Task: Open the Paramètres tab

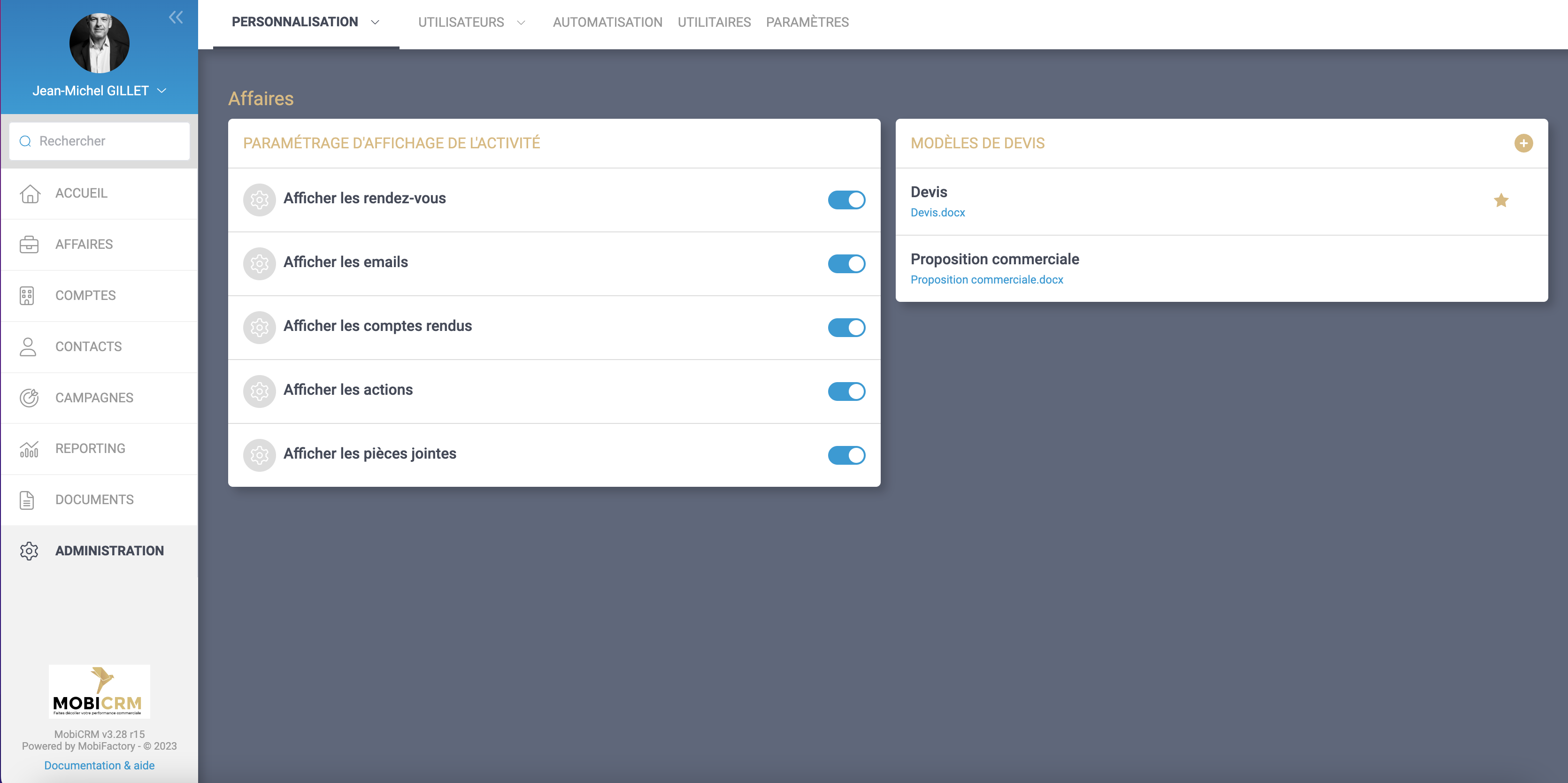Action: (807, 23)
